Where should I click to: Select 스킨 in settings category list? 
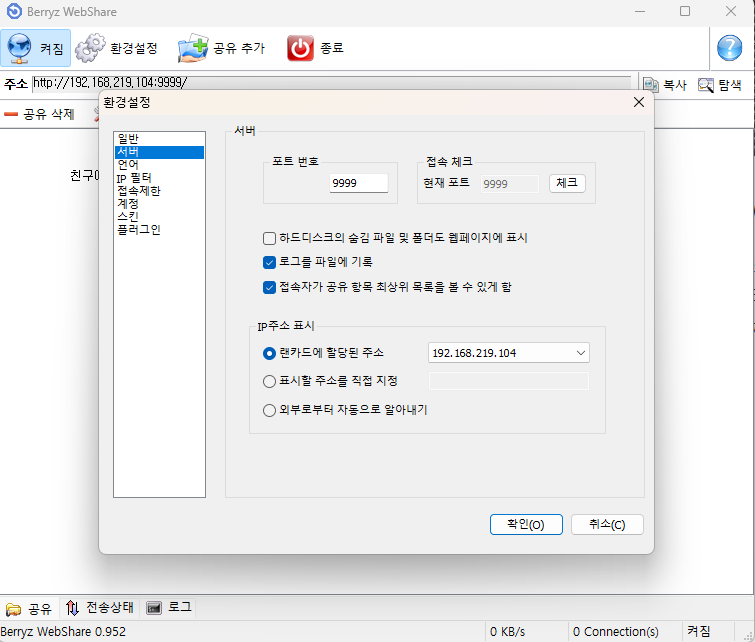coord(159,217)
